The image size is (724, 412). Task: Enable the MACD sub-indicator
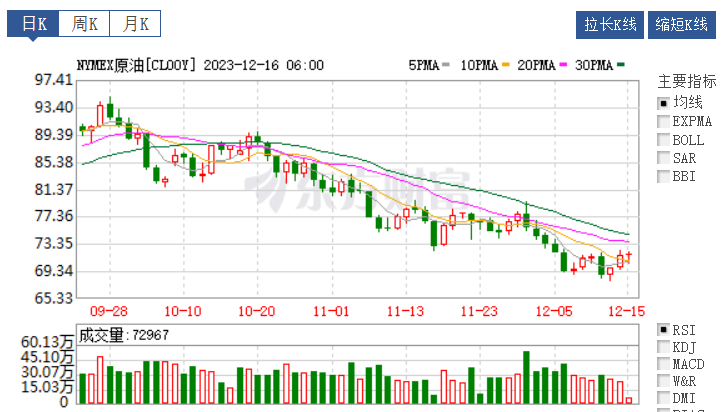tap(663, 365)
